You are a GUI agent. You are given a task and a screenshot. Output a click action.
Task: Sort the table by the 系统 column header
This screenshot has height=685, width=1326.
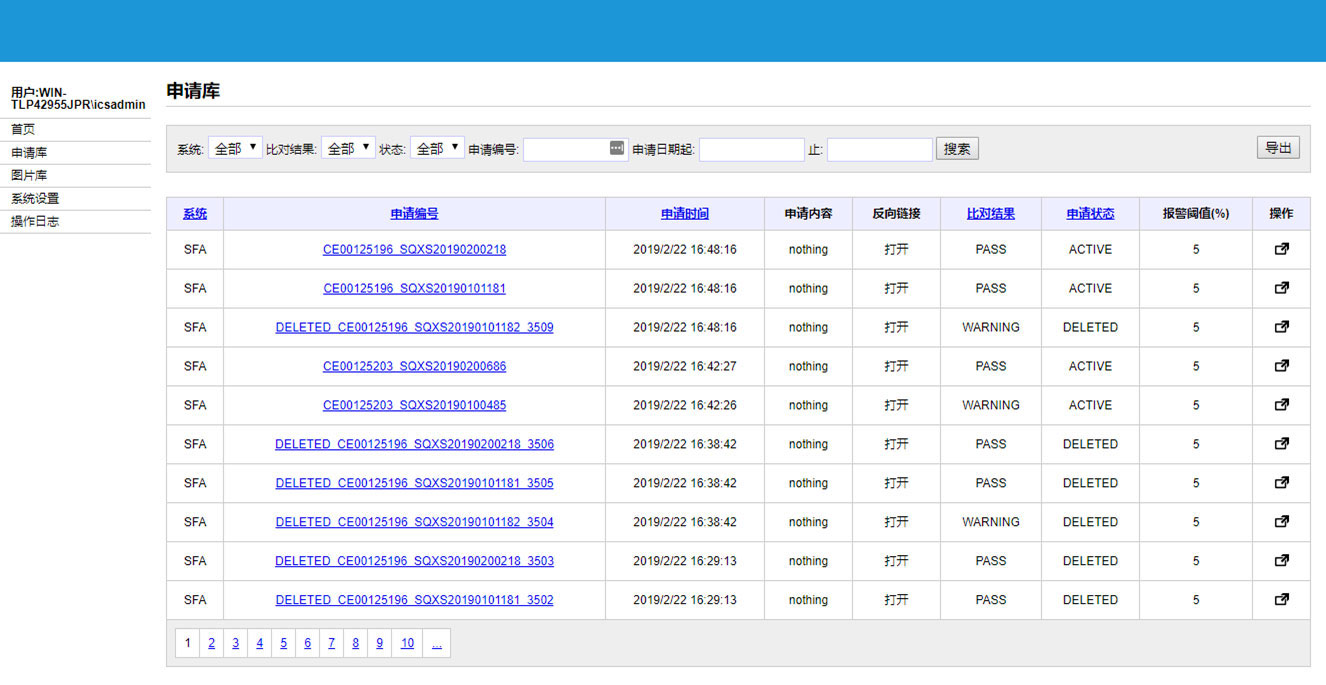click(x=195, y=214)
